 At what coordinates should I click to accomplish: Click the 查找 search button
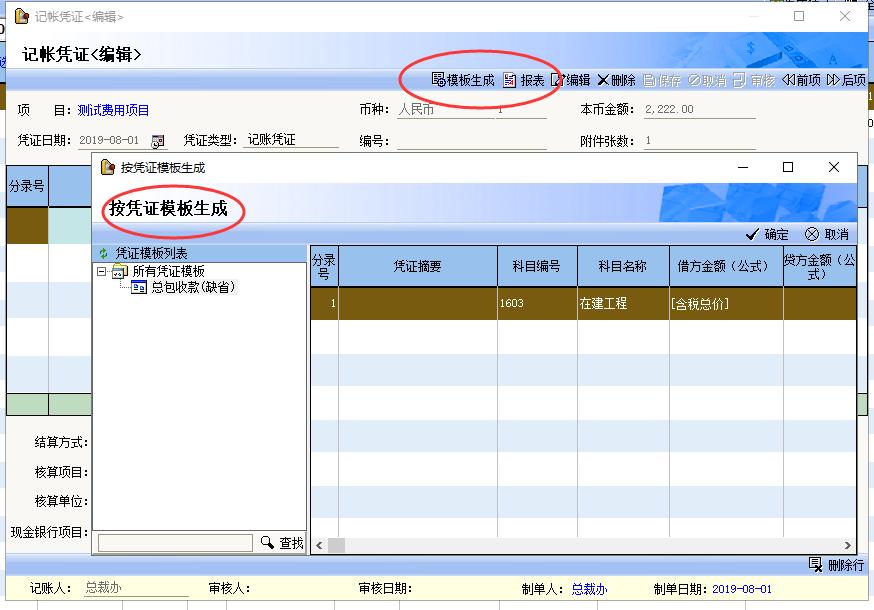pyautogui.click(x=282, y=542)
